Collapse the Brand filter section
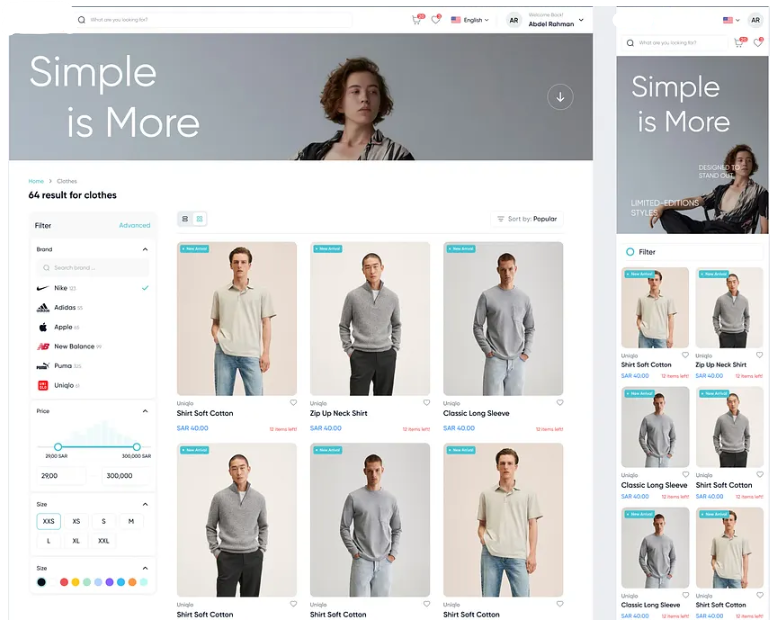The image size is (770, 622). coord(145,249)
